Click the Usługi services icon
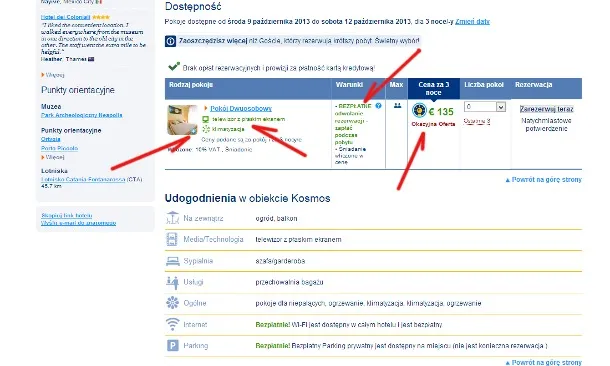Viewport: 610px width, 366px height. coord(172,282)
